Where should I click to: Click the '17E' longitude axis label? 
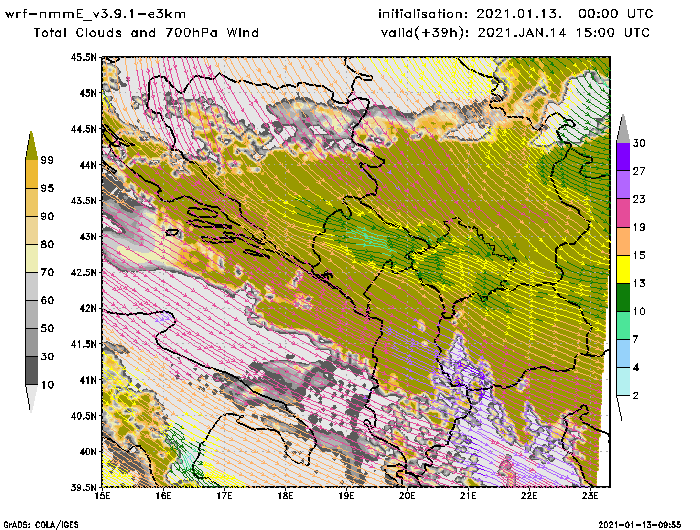click(225, 496)
